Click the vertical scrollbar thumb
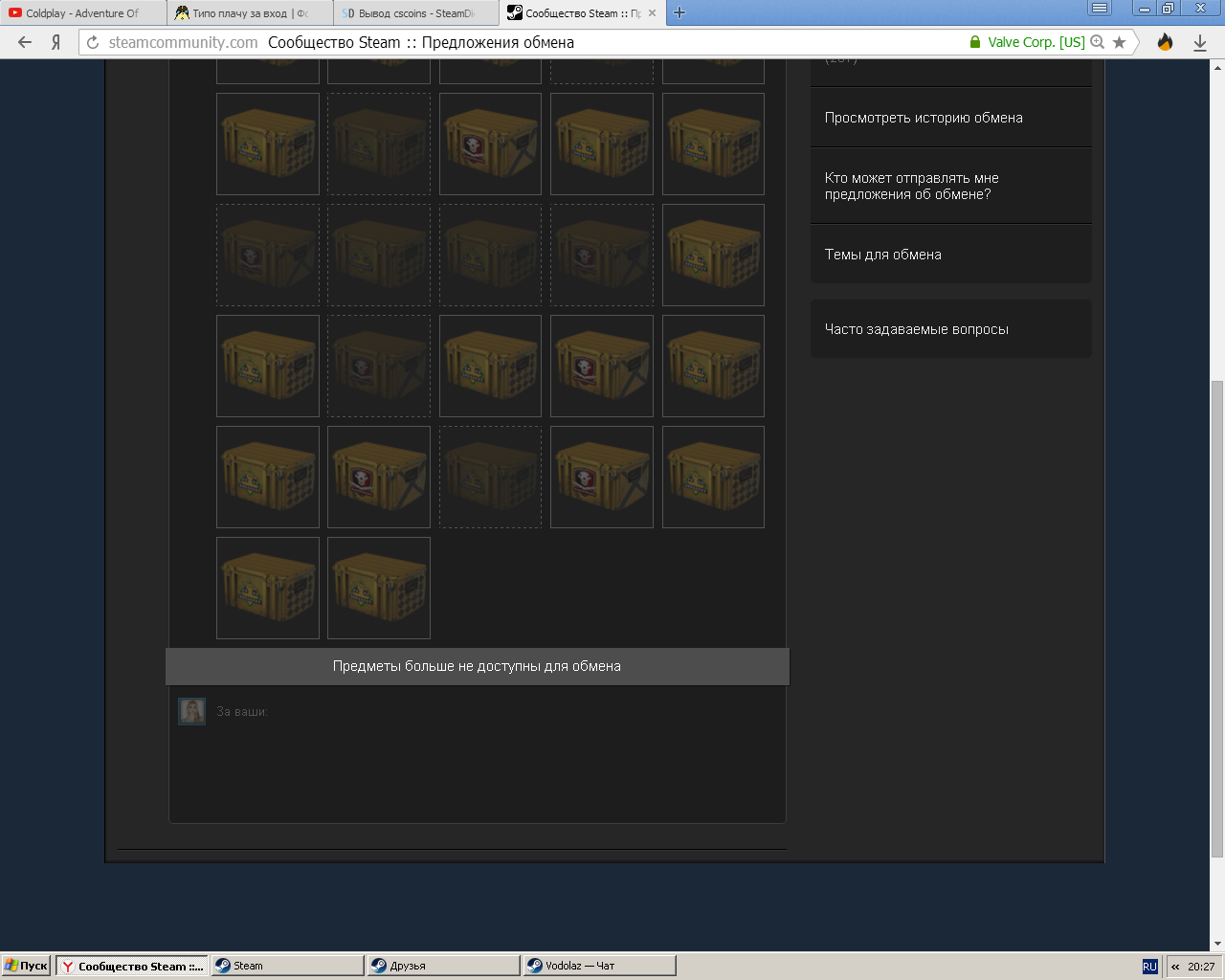The width and height of the screenshot is (1225, 980). (x=1217, y=618)
